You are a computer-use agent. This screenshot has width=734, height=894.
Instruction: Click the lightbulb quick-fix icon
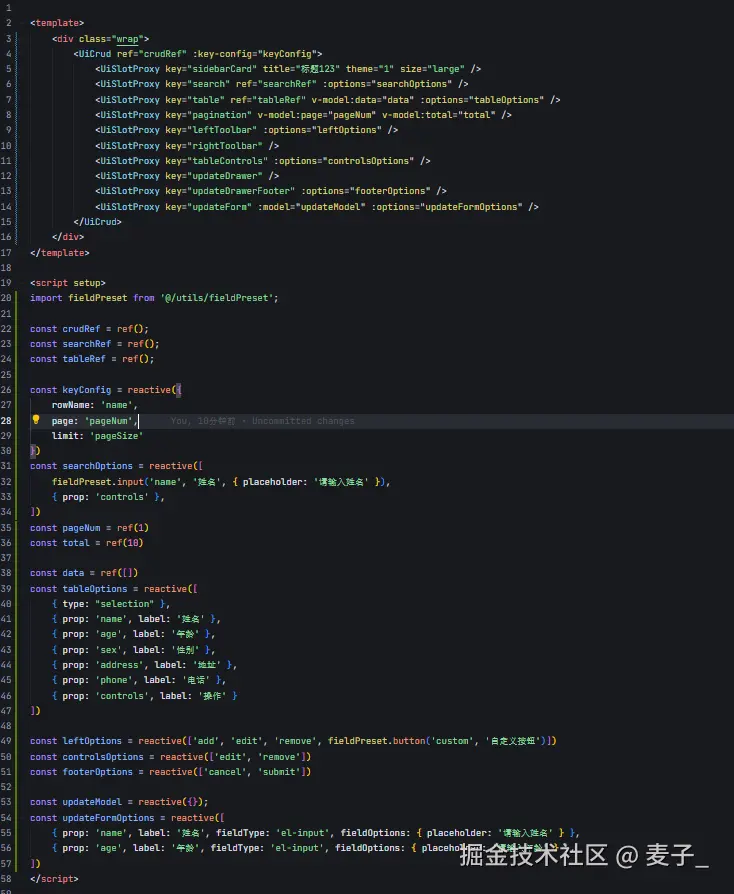[36, 421]
